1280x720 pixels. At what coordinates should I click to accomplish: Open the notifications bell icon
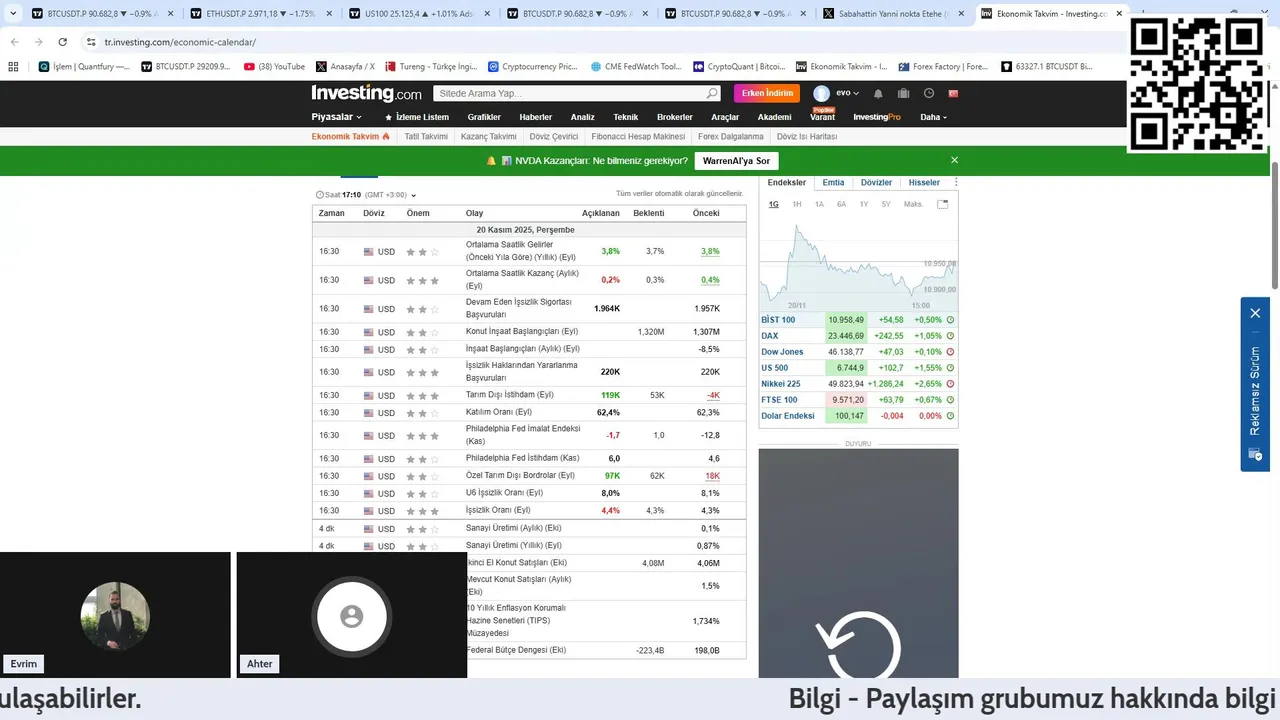[x=878, y=93]
